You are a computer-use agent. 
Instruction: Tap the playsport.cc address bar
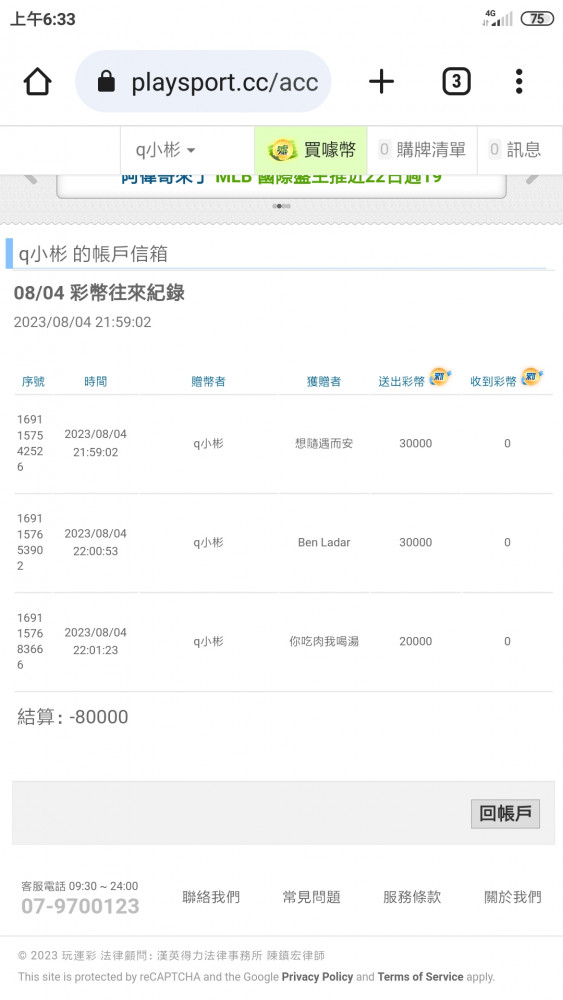tap(203, 82)
